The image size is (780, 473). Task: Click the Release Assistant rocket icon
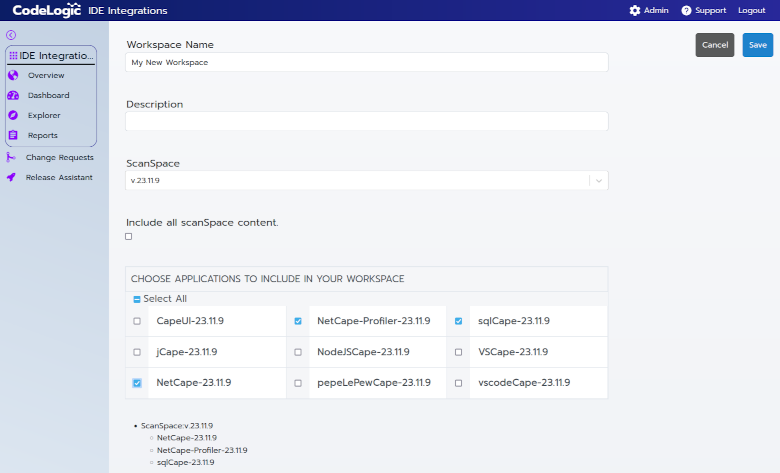11,177
